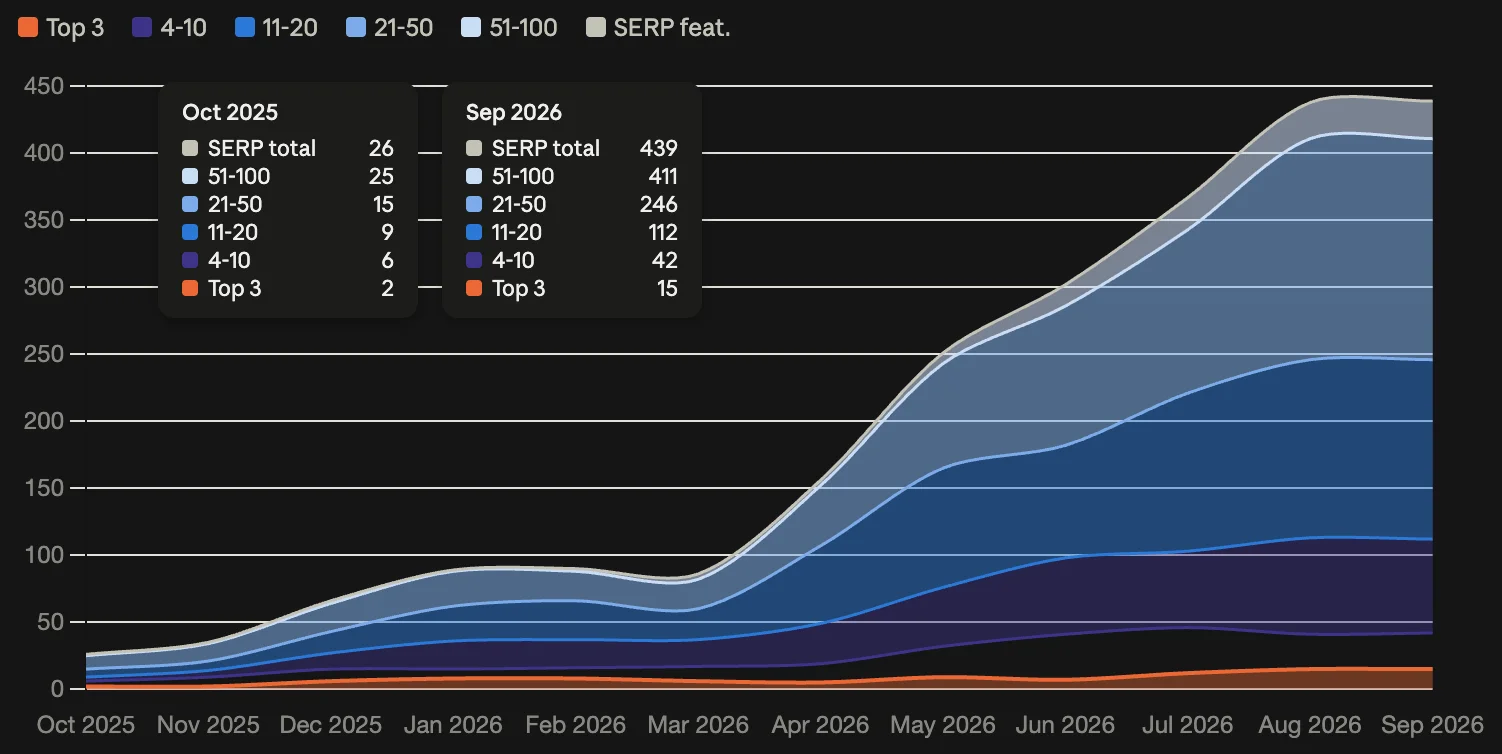Click the 50 y-axis value
Viewport: 1502px width, 754px height.
point(50,622)
